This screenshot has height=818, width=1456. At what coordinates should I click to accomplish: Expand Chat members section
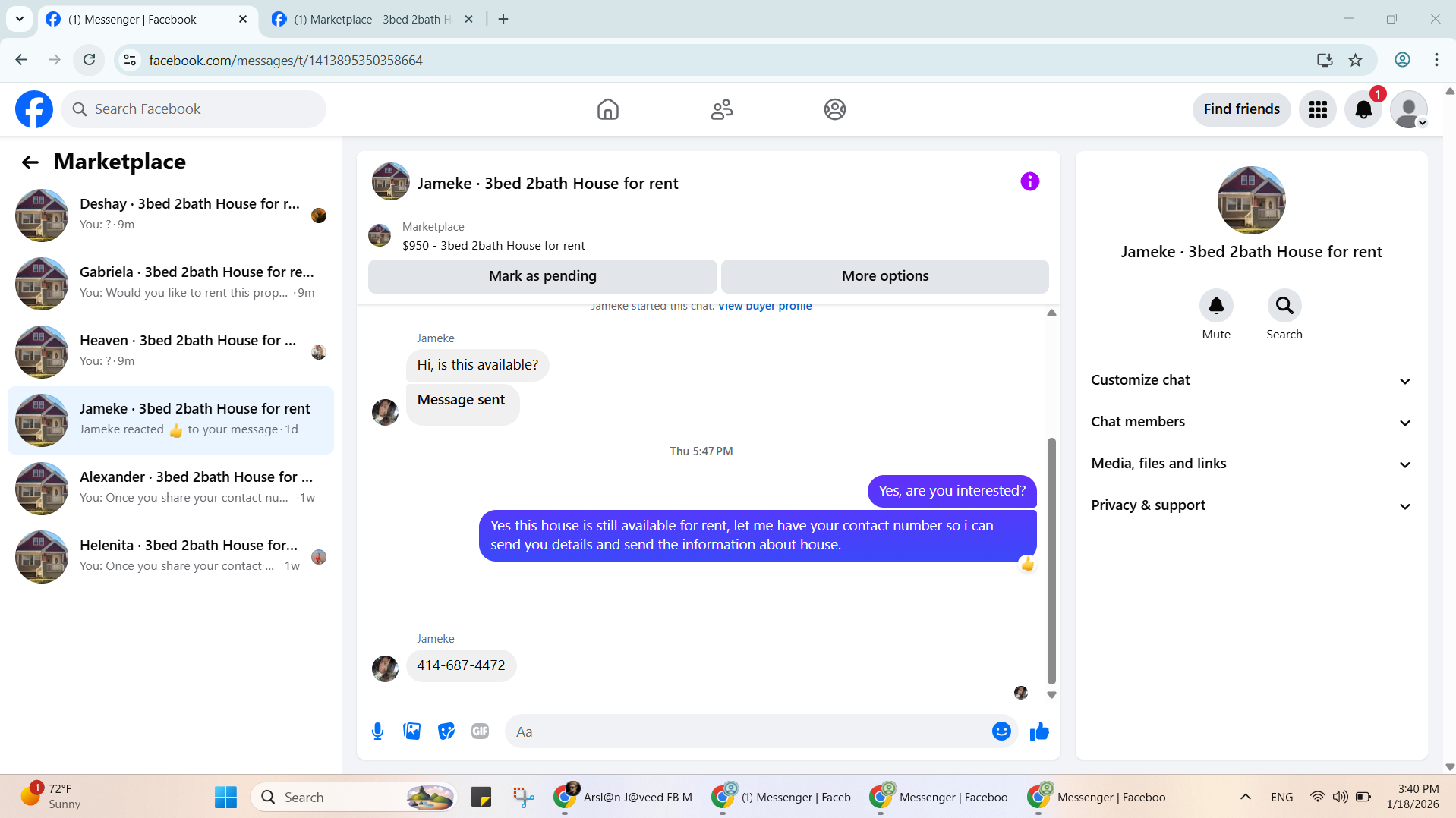[x=1250, y=422]
